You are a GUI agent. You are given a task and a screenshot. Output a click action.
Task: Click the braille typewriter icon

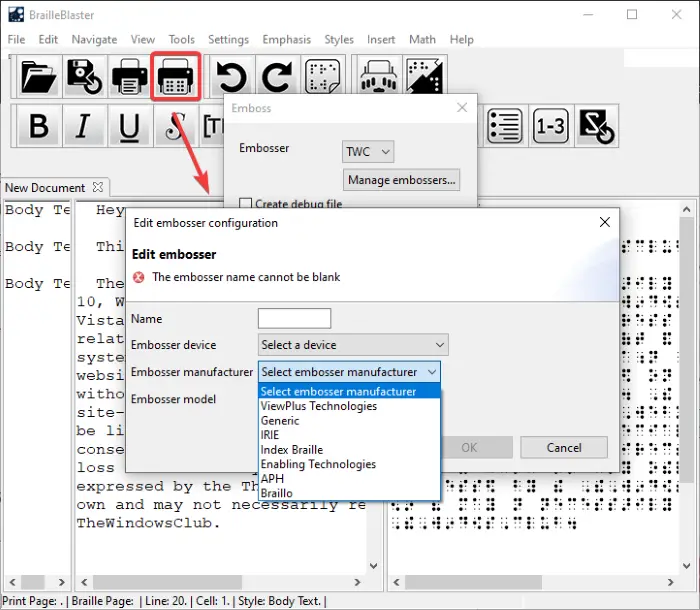click(x=379, y=76)
